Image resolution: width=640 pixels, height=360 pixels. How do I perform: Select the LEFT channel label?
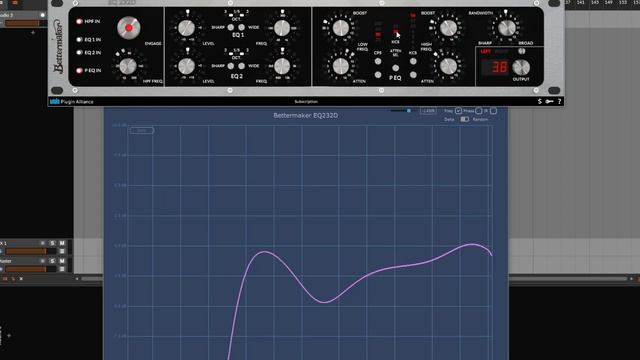486,51
